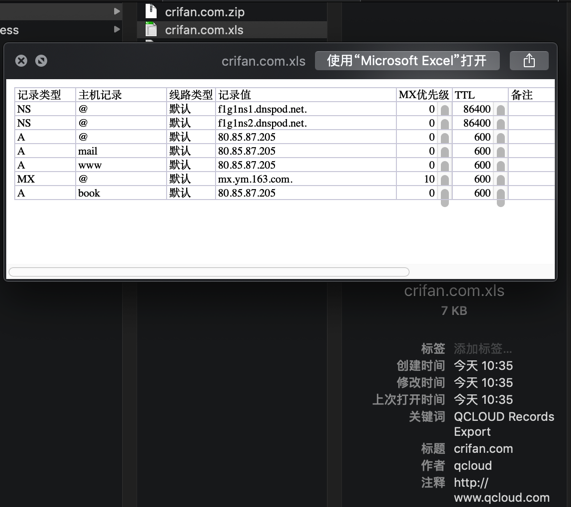The image size is (571, 507).
Task: Select cell mx.ym.163.com.
Action: coord(306,179)
